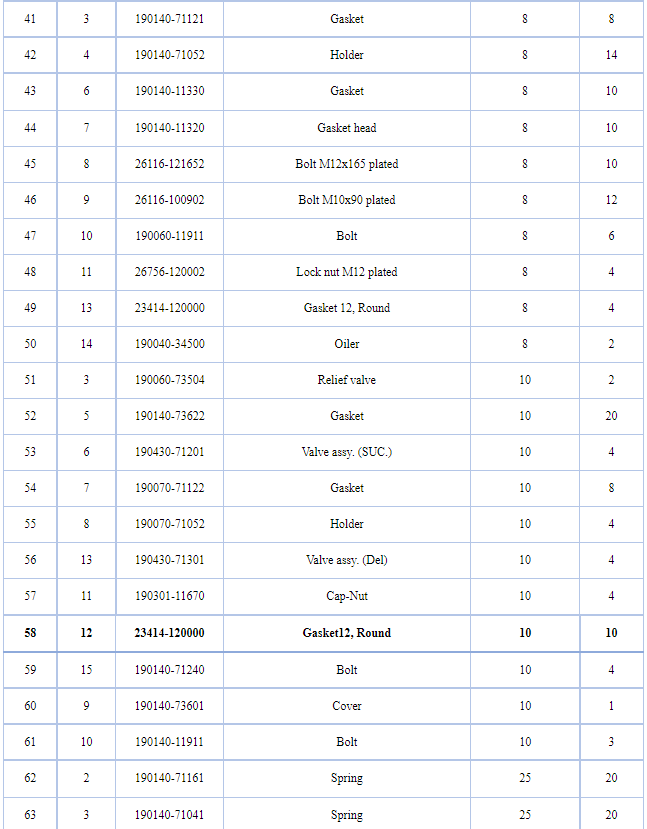
Task: Click the Gasket head description cell
Action: [347, 128]
